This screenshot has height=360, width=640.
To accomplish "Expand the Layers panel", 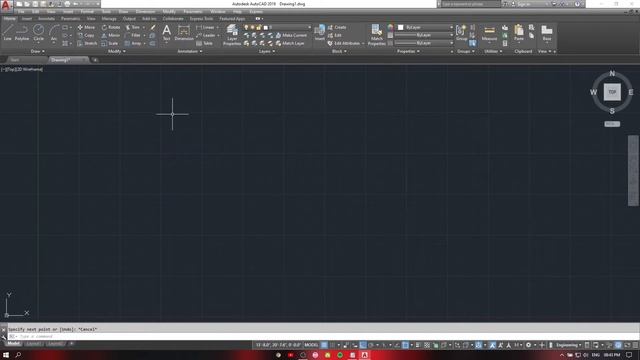I will 267,51.
